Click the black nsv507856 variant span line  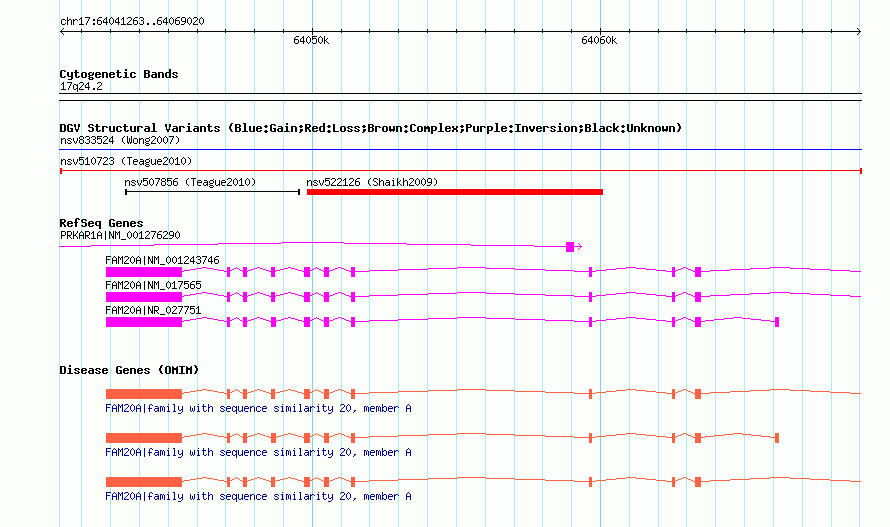tap(212, 192)
